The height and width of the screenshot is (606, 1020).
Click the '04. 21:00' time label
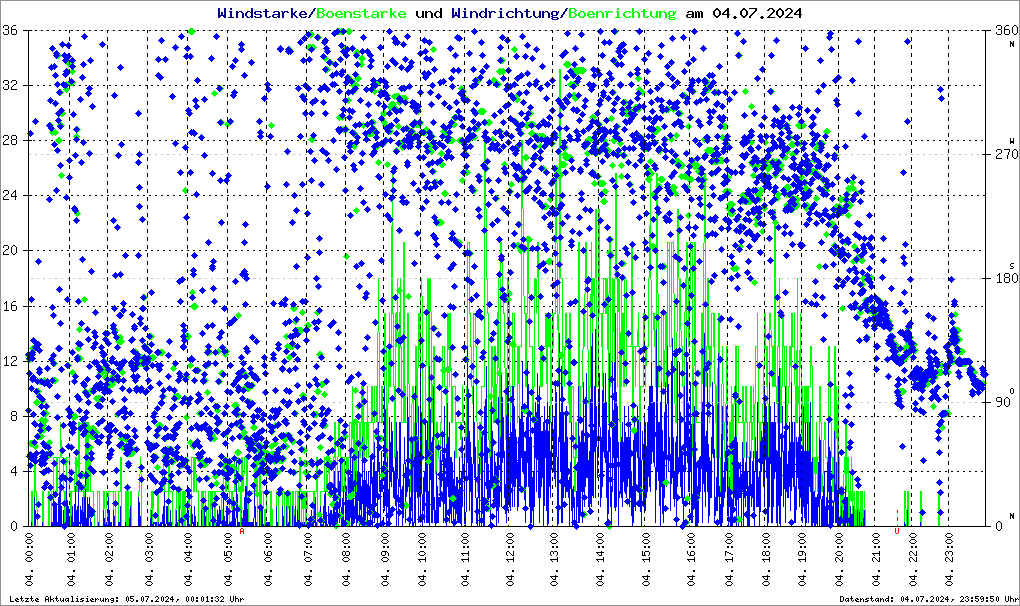876,559
